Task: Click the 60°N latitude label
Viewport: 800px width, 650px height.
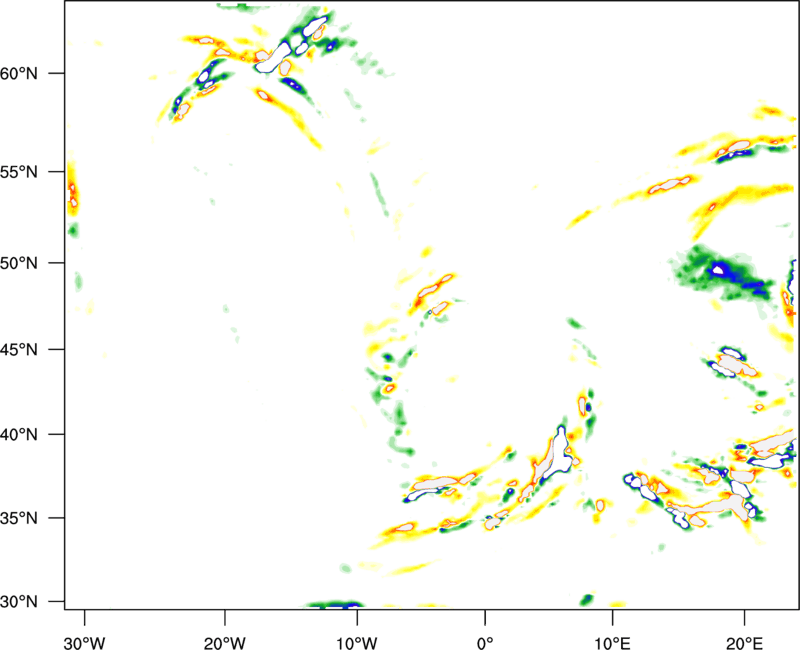Action: [19, 73]
